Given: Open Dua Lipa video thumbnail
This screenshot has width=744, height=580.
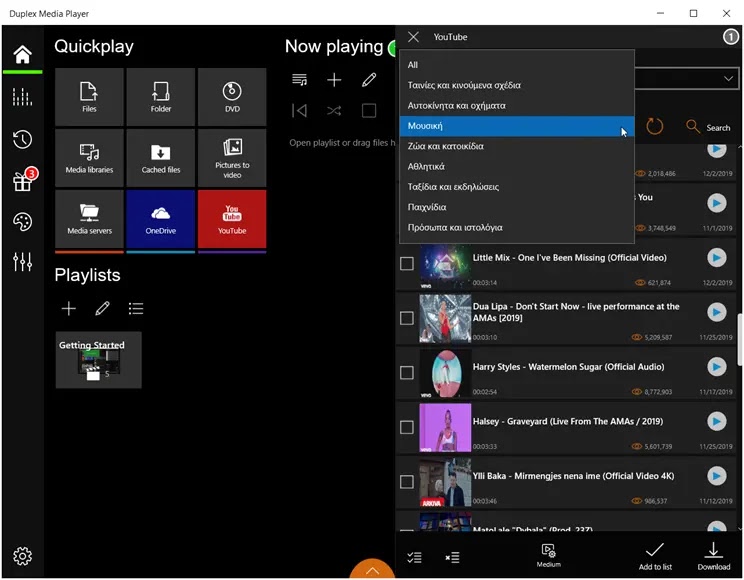Looking at the screenshot, I should point(445,318).
